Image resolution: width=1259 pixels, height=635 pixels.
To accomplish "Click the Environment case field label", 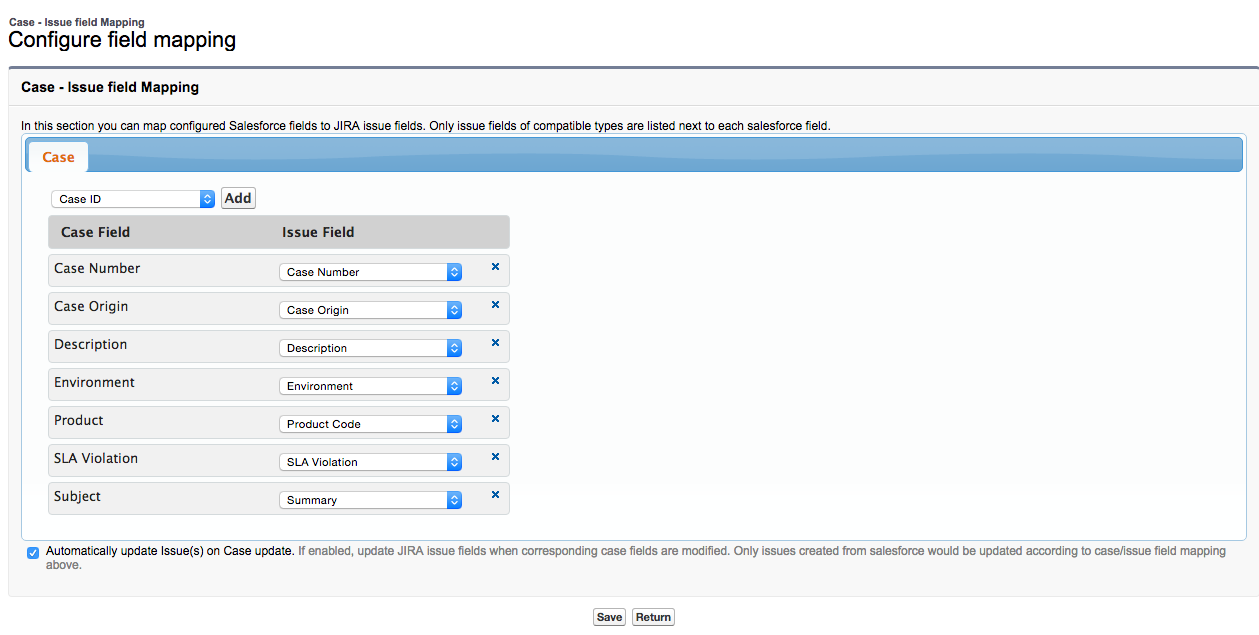I will point(94,382).
